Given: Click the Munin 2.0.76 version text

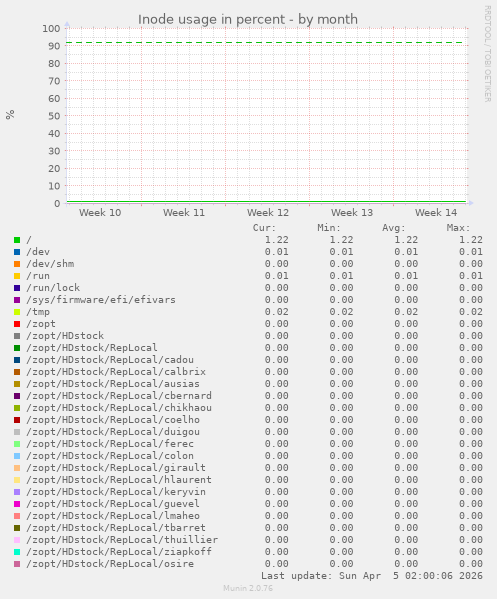Looking at the screenshot, I should (248, 588).
